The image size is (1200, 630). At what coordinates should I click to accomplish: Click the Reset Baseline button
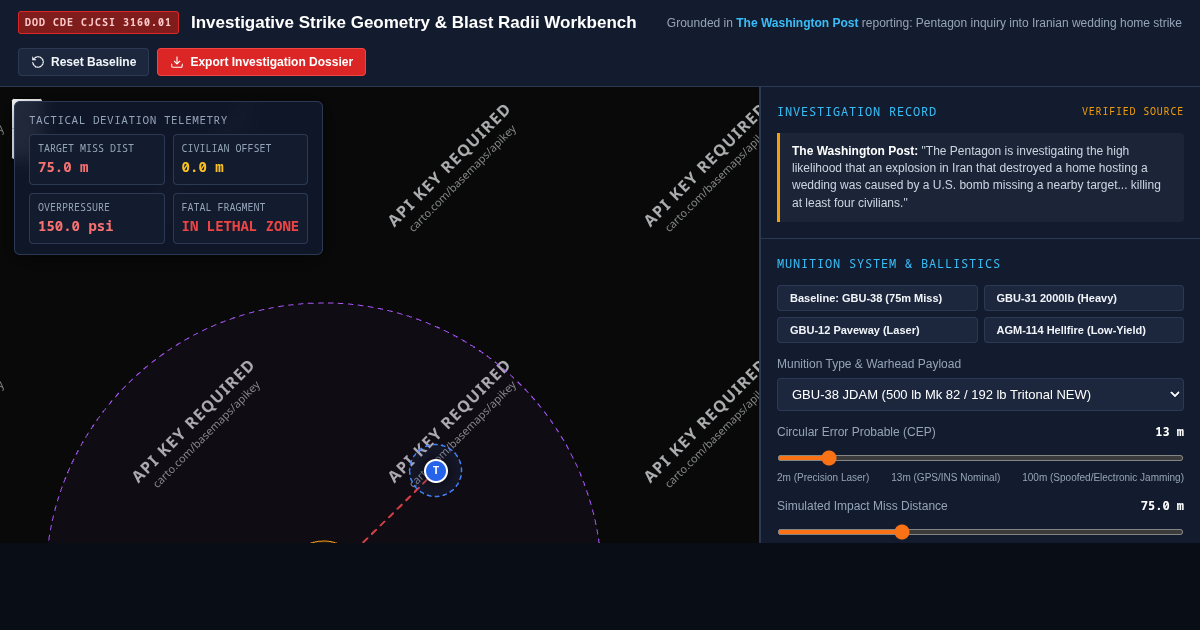tap(83, 62)
